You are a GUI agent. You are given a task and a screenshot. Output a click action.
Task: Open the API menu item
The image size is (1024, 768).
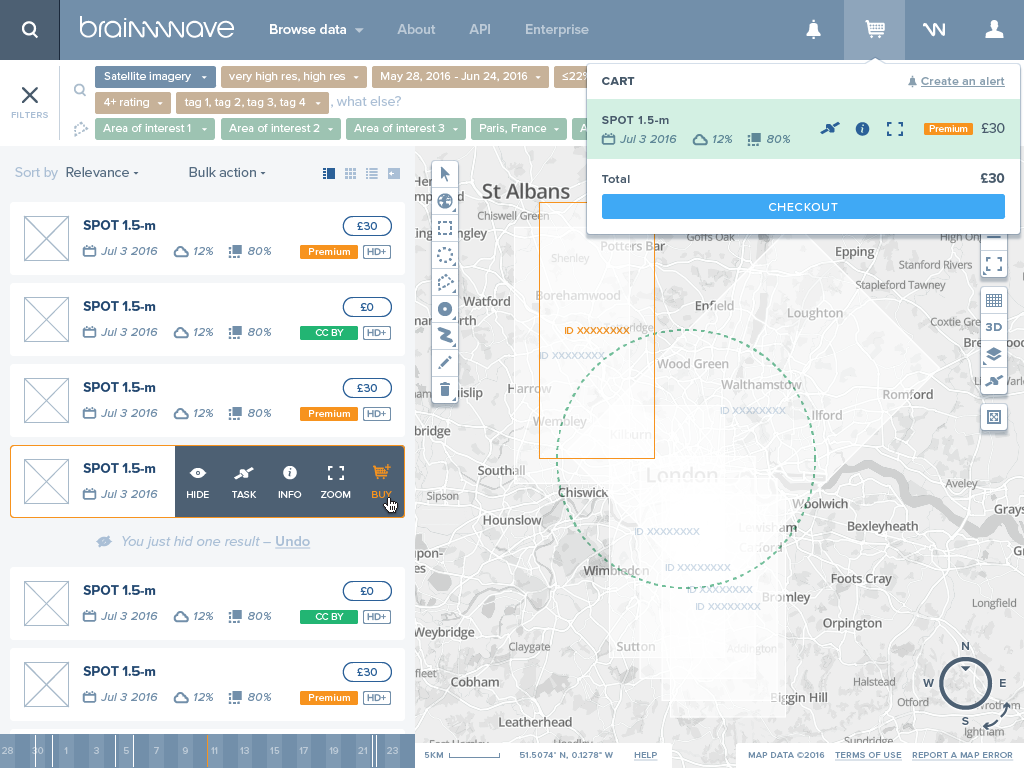479,29
